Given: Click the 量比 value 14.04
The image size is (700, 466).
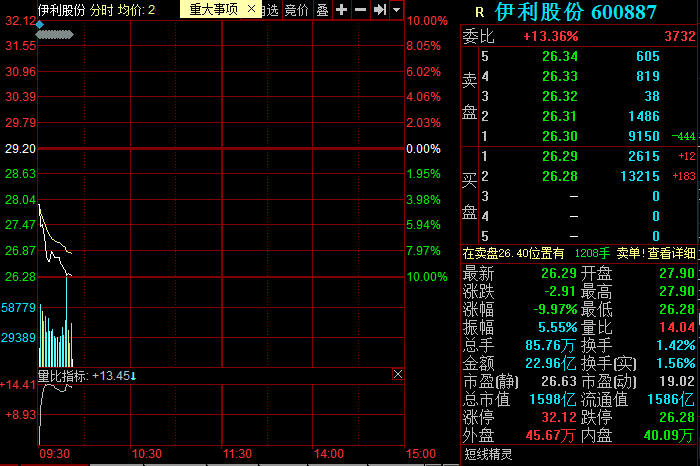Looking at the screenshot, I should [x=677, y=327].
